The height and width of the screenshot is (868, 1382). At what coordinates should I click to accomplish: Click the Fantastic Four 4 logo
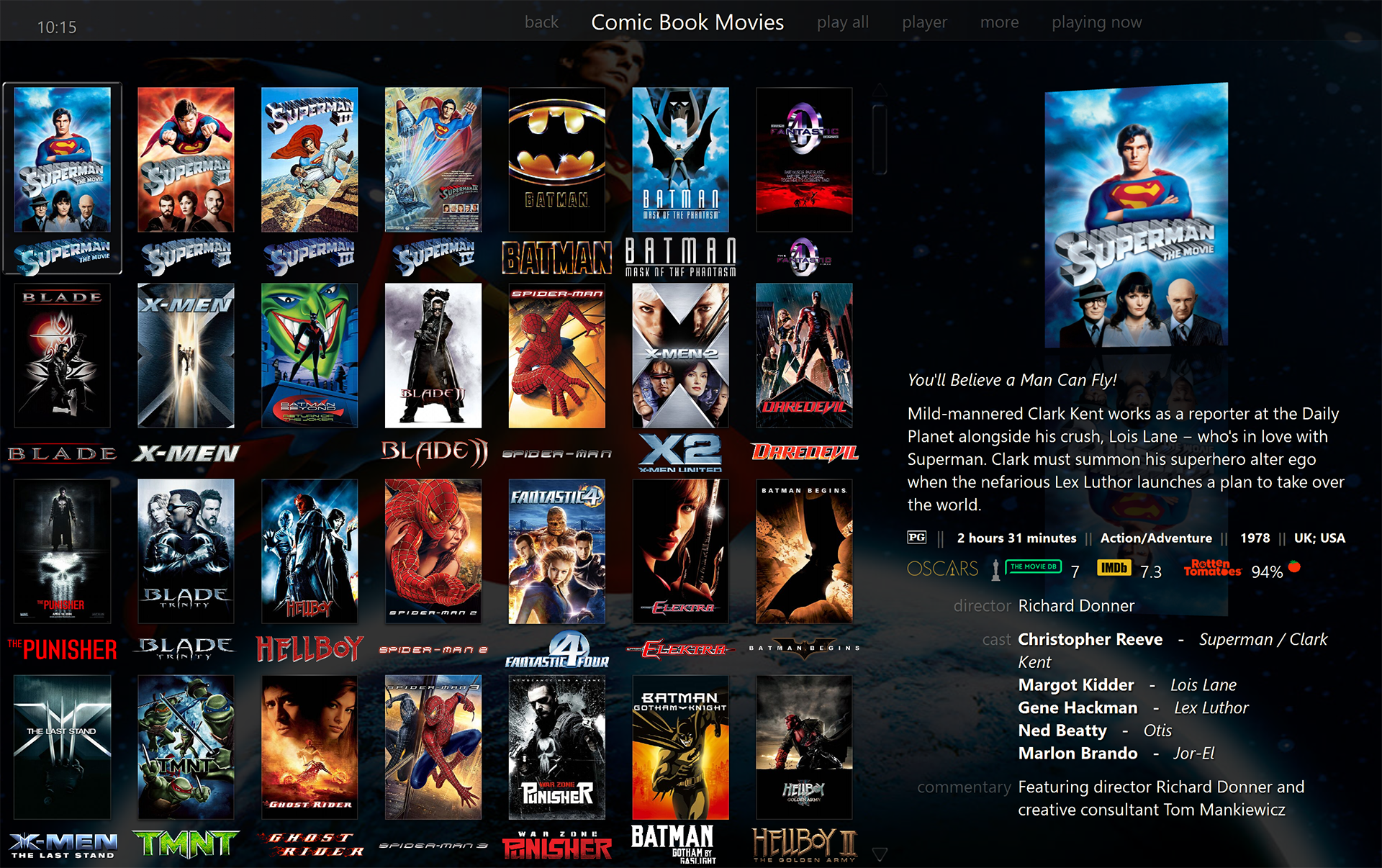557,649
